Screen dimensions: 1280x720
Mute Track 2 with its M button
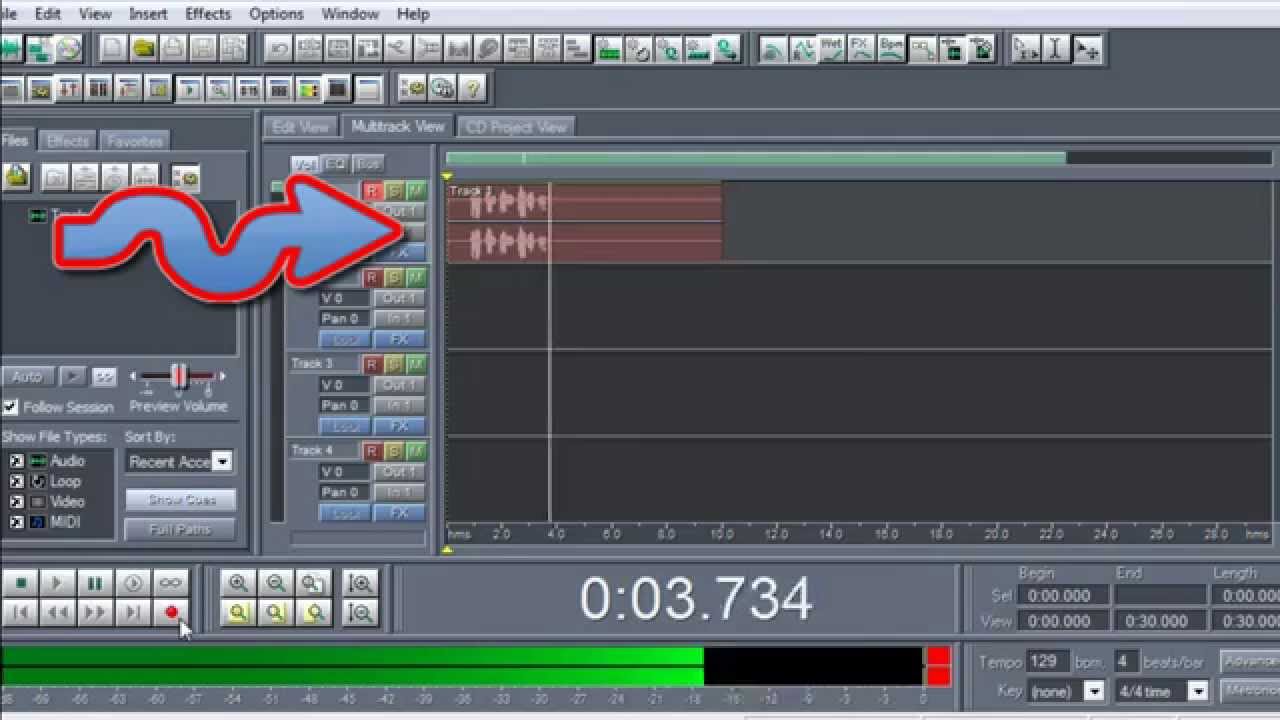pyautogui.click(x=416, y=277)
